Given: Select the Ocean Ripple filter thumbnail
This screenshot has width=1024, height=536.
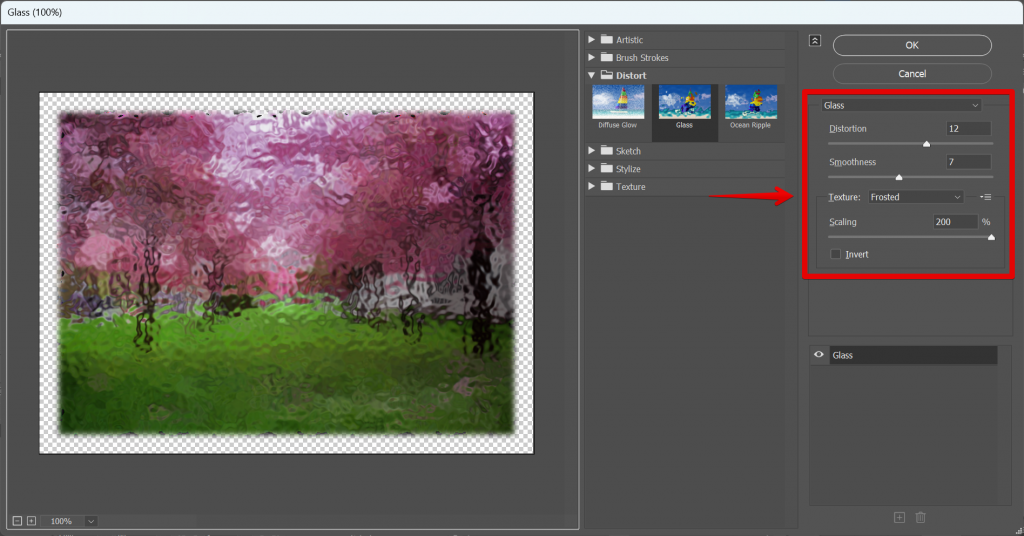Looking at the screenshot, I should 751,106.
